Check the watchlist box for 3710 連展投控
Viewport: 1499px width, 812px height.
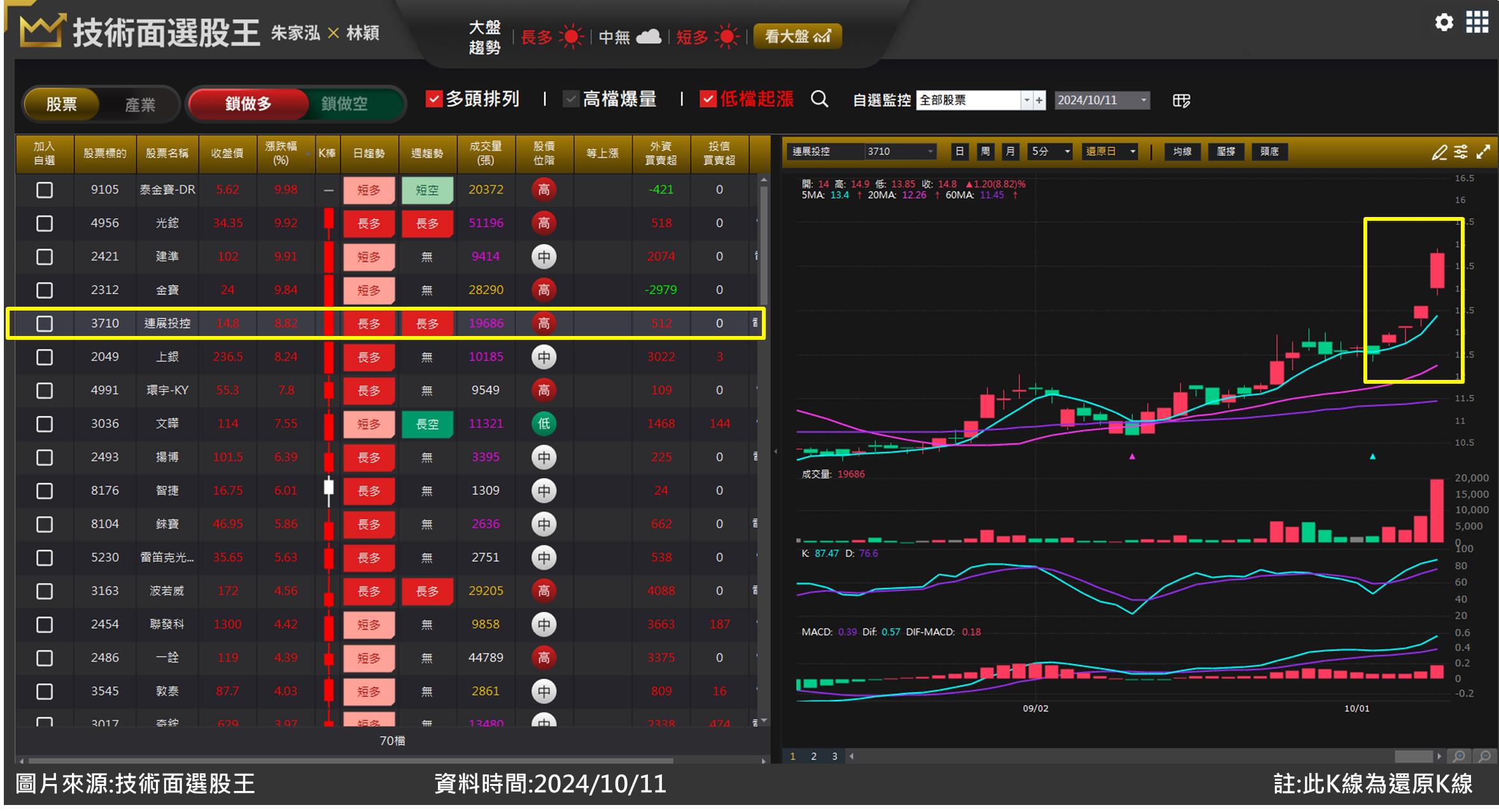click(x=45, y=323)
